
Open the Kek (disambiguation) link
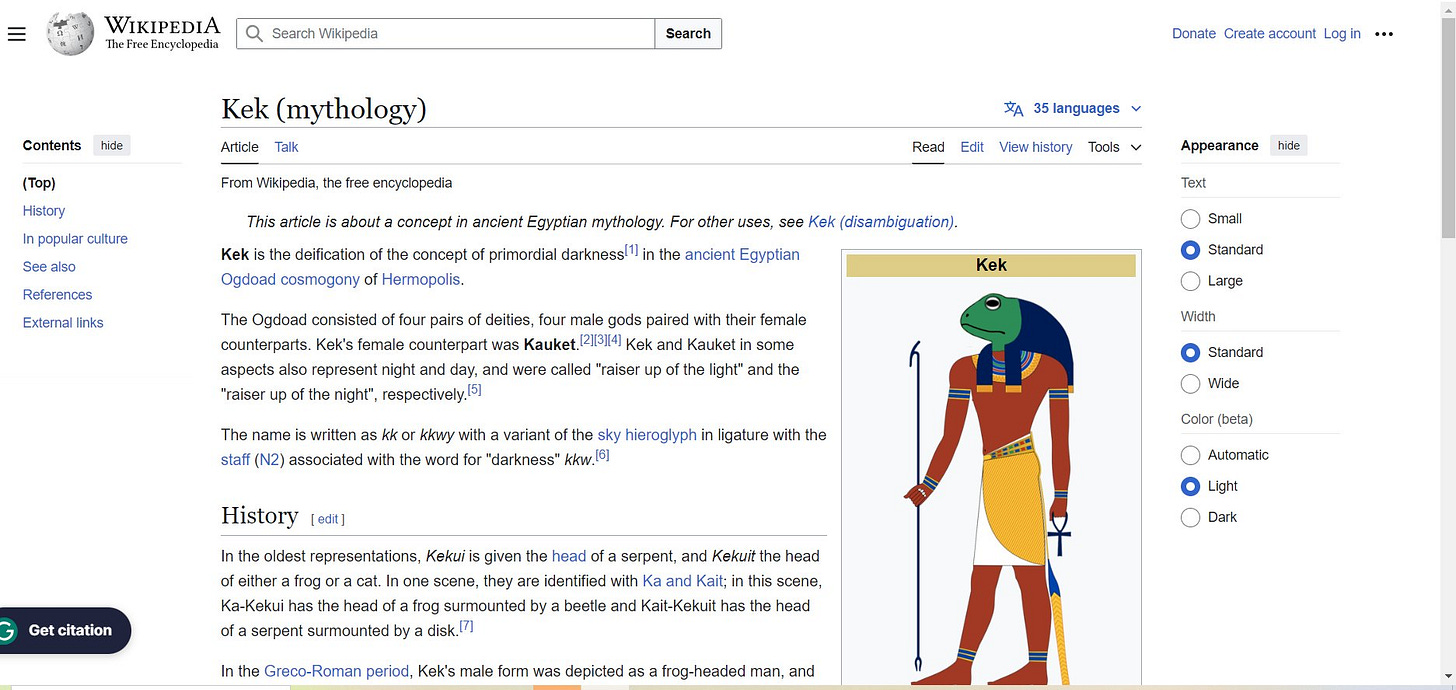click(881, 222)
